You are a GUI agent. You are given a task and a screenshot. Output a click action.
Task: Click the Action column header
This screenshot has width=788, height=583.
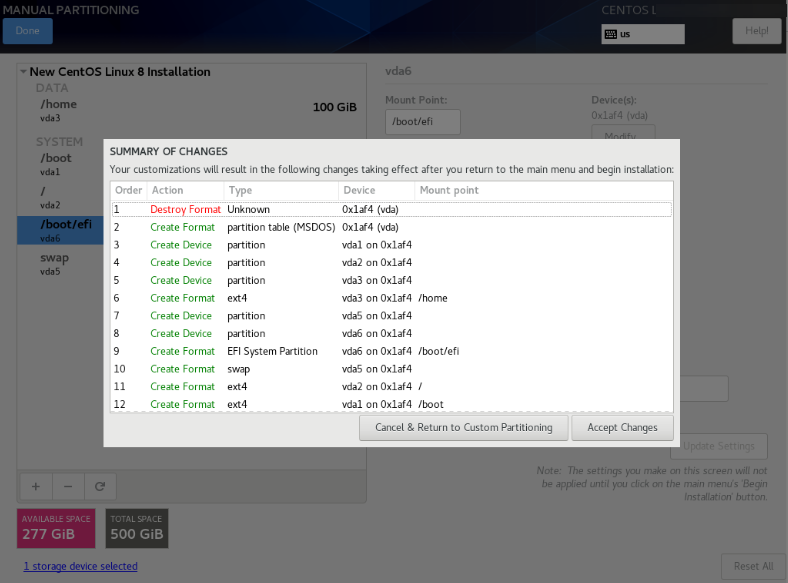point(185,190)
